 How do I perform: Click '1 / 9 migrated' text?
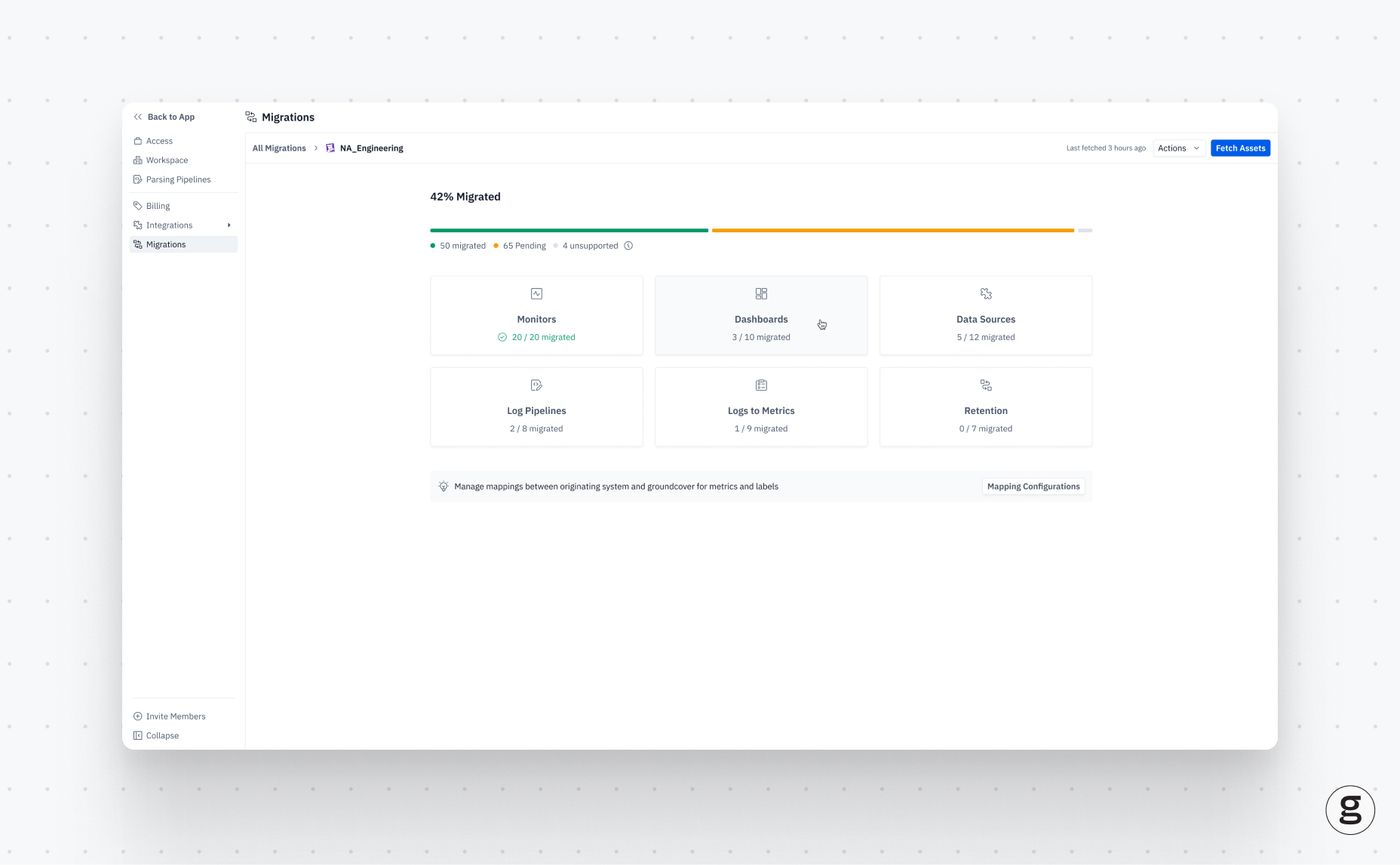tap(761, 429)
